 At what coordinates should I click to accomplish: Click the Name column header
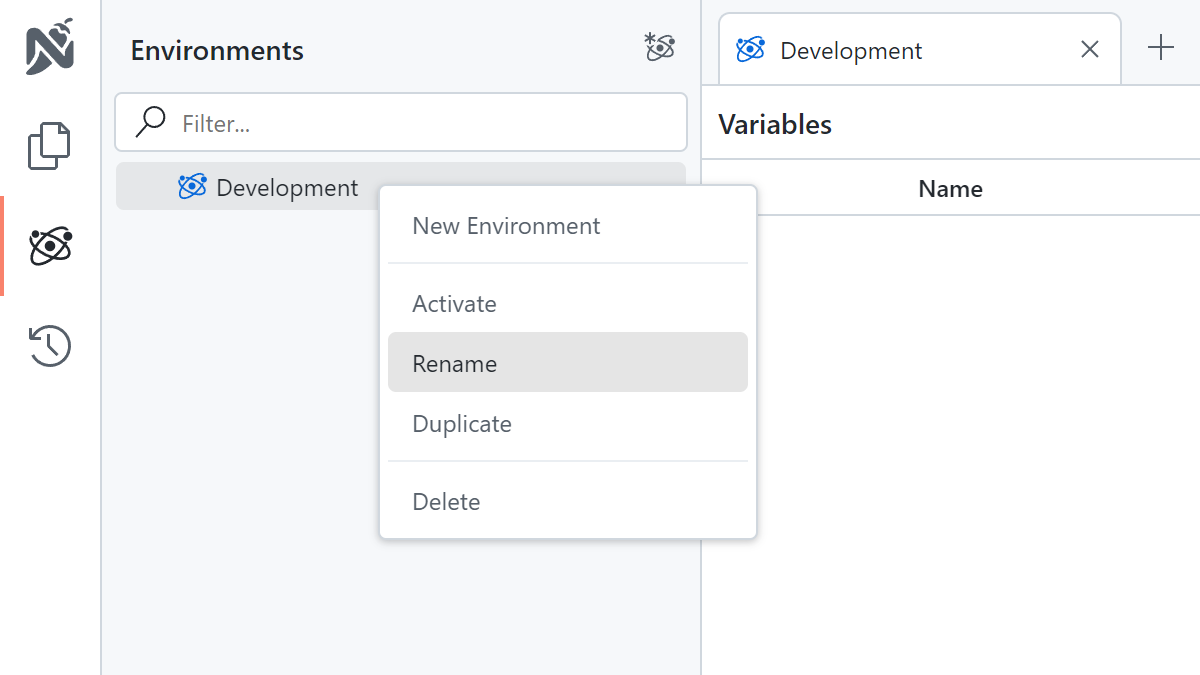tap(950, 189)
